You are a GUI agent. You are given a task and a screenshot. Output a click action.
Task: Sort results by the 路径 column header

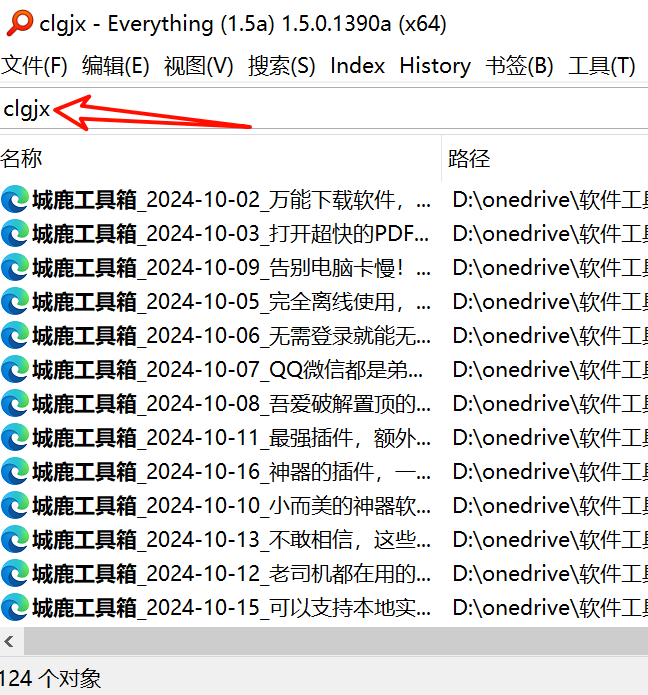545,158
